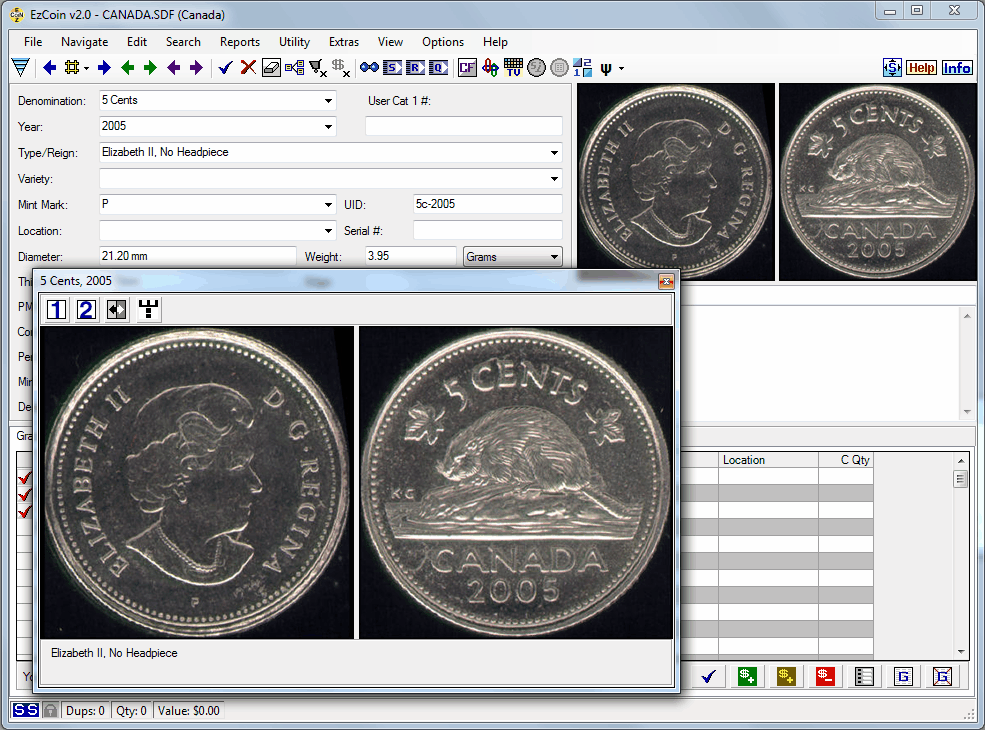Screen dimensions: 985x730
Task: Open the Year dropdown
Action: click(328, 126)
